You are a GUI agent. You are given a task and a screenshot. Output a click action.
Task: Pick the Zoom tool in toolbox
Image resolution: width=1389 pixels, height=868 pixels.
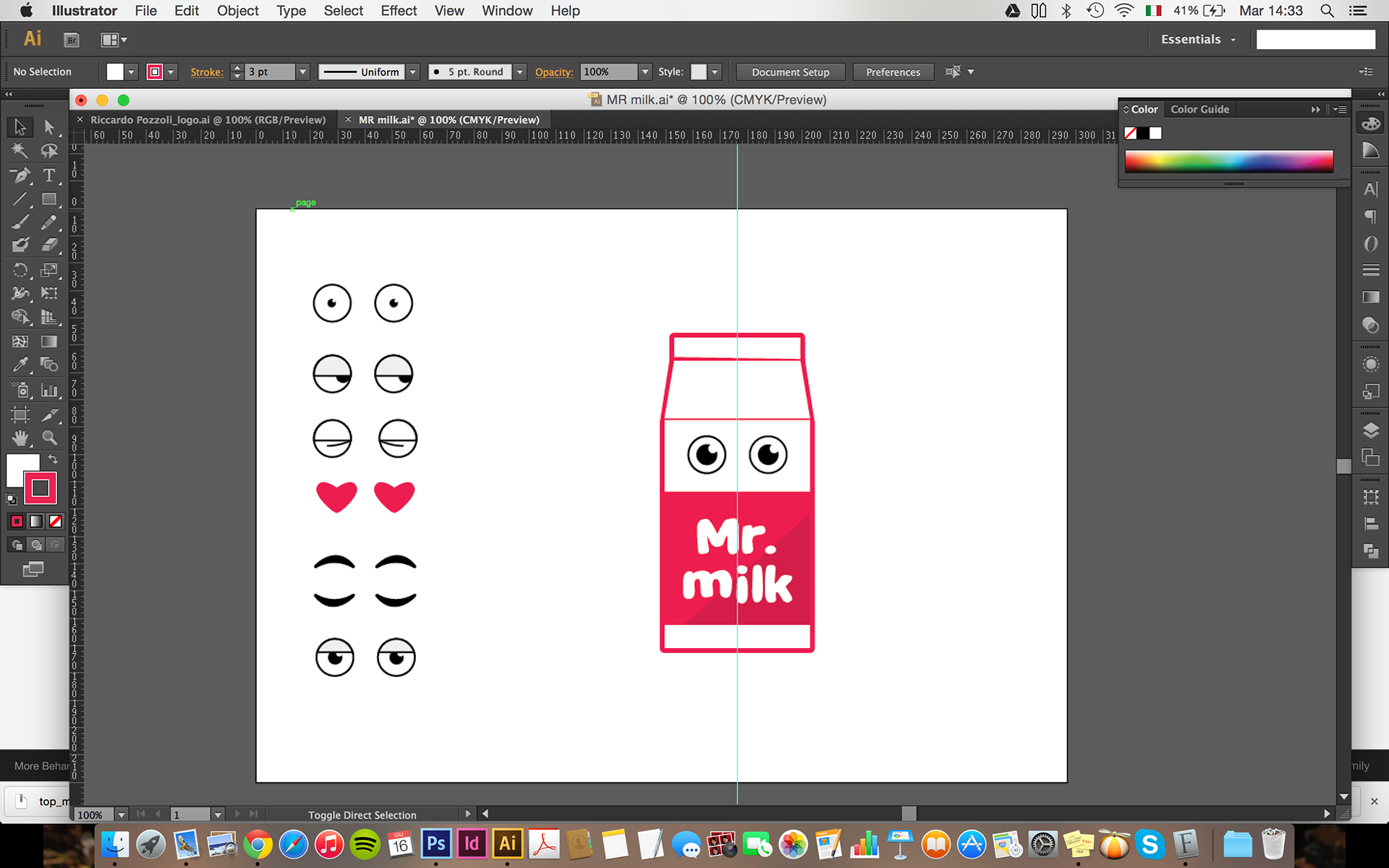[49, 438]
